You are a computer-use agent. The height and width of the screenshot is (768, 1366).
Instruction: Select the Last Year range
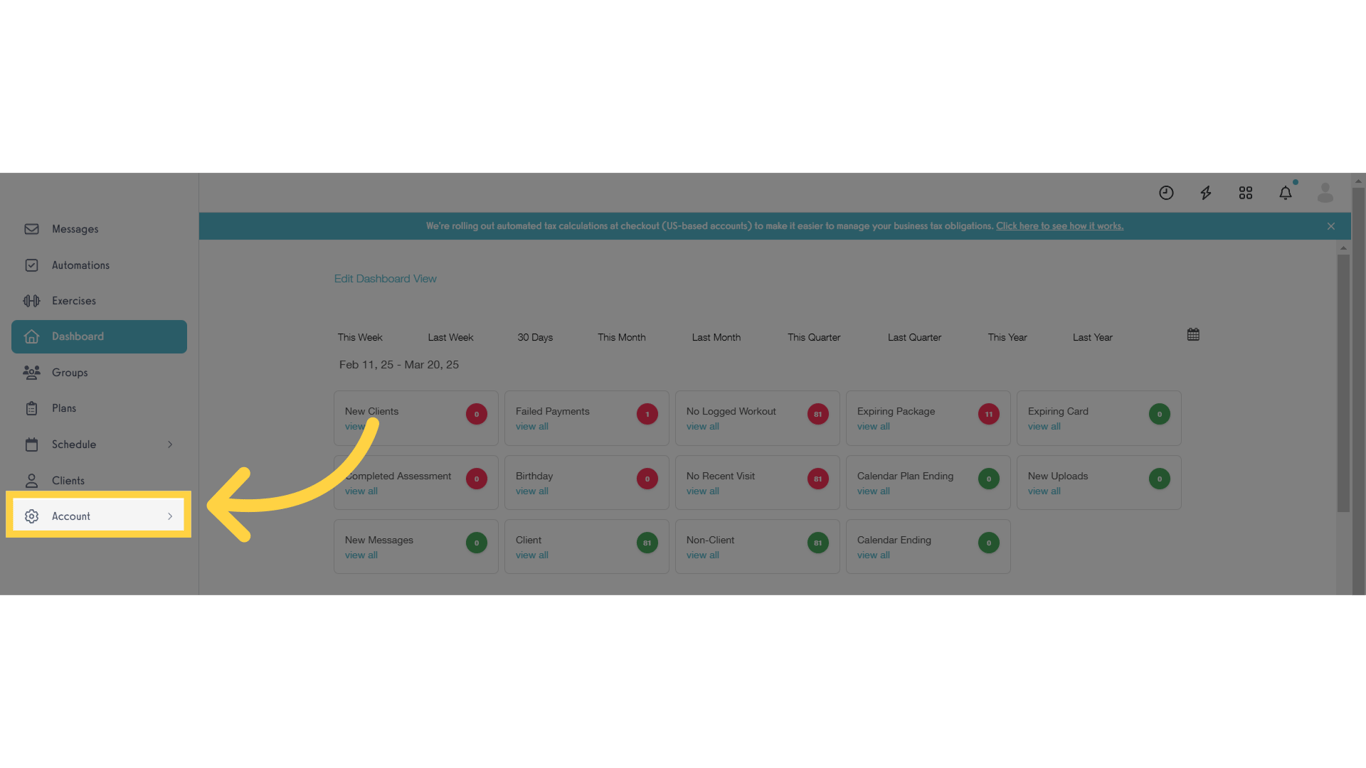pyautogui.click(x=1093, y=338)
